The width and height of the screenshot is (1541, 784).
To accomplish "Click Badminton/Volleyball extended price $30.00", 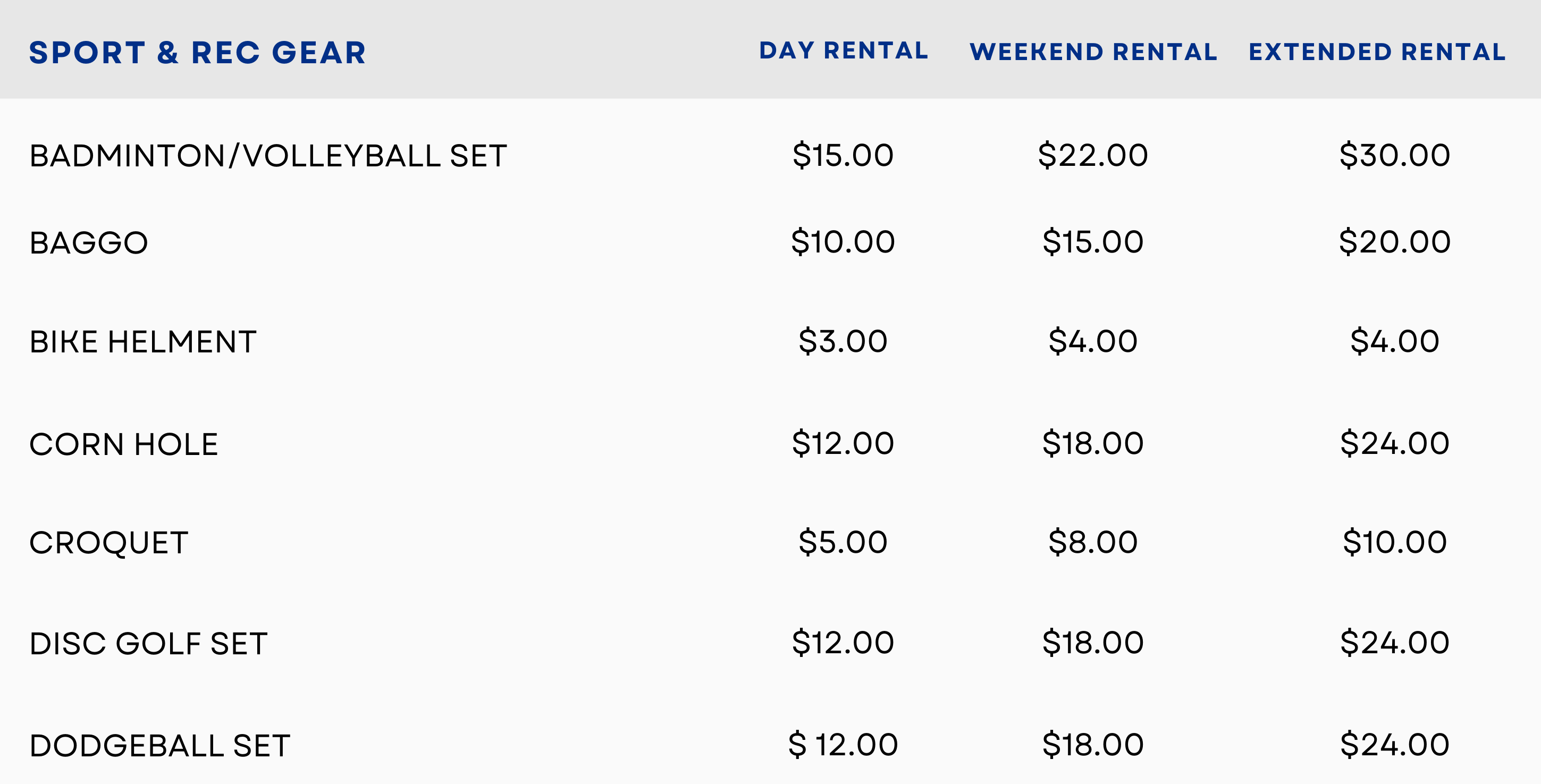I will [1394, 156].
